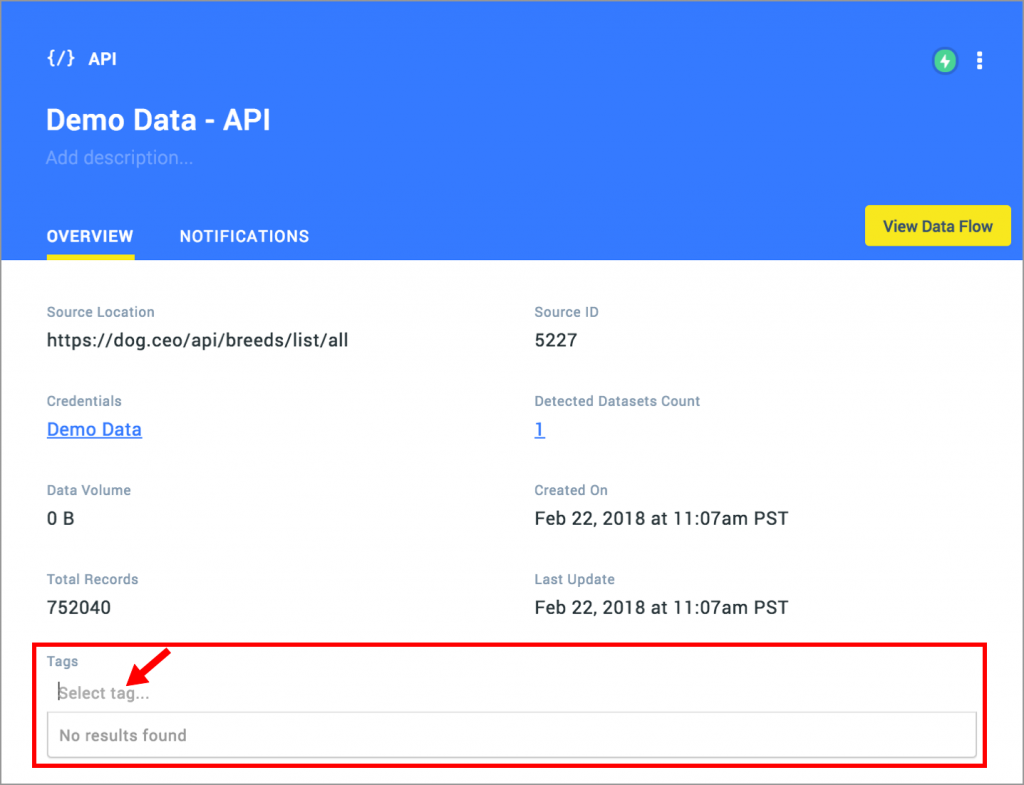Click the dog.ceo Source Location URL text
Screen dimensions: 1024x785
click(197, 341)
